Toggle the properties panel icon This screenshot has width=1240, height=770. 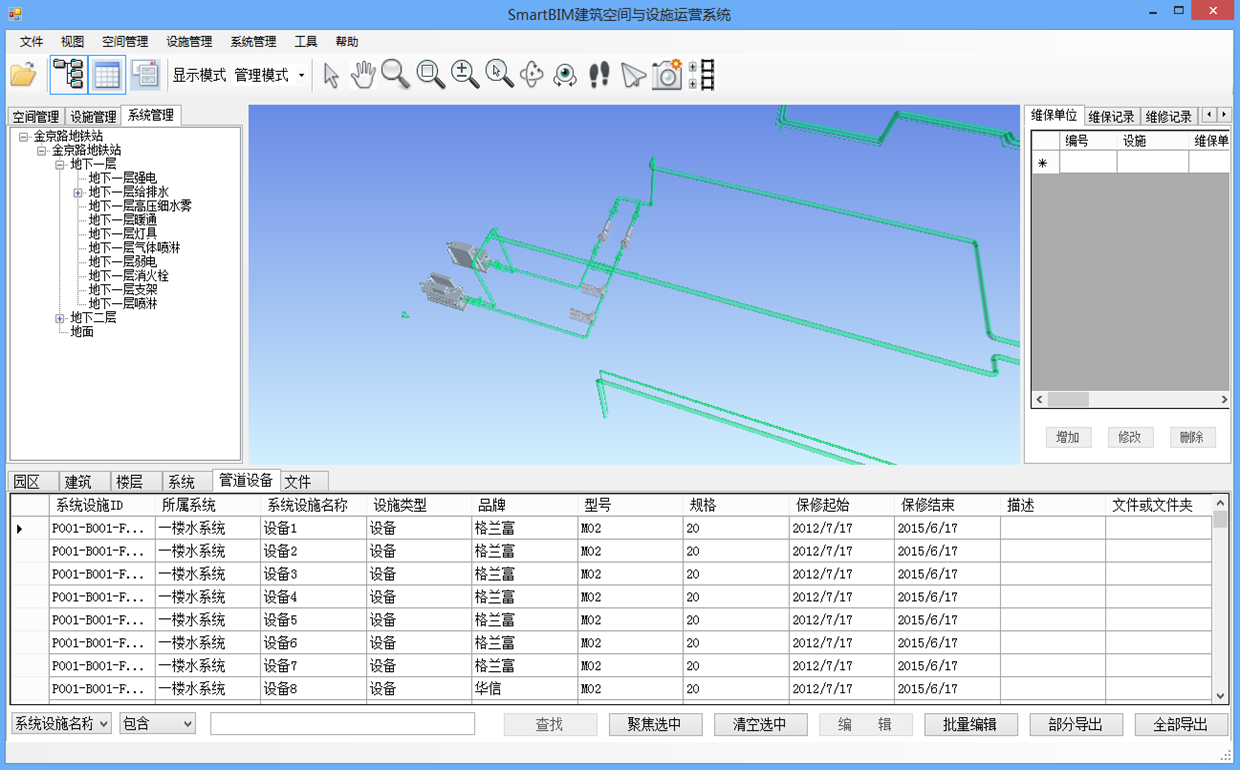click(145, 75)
